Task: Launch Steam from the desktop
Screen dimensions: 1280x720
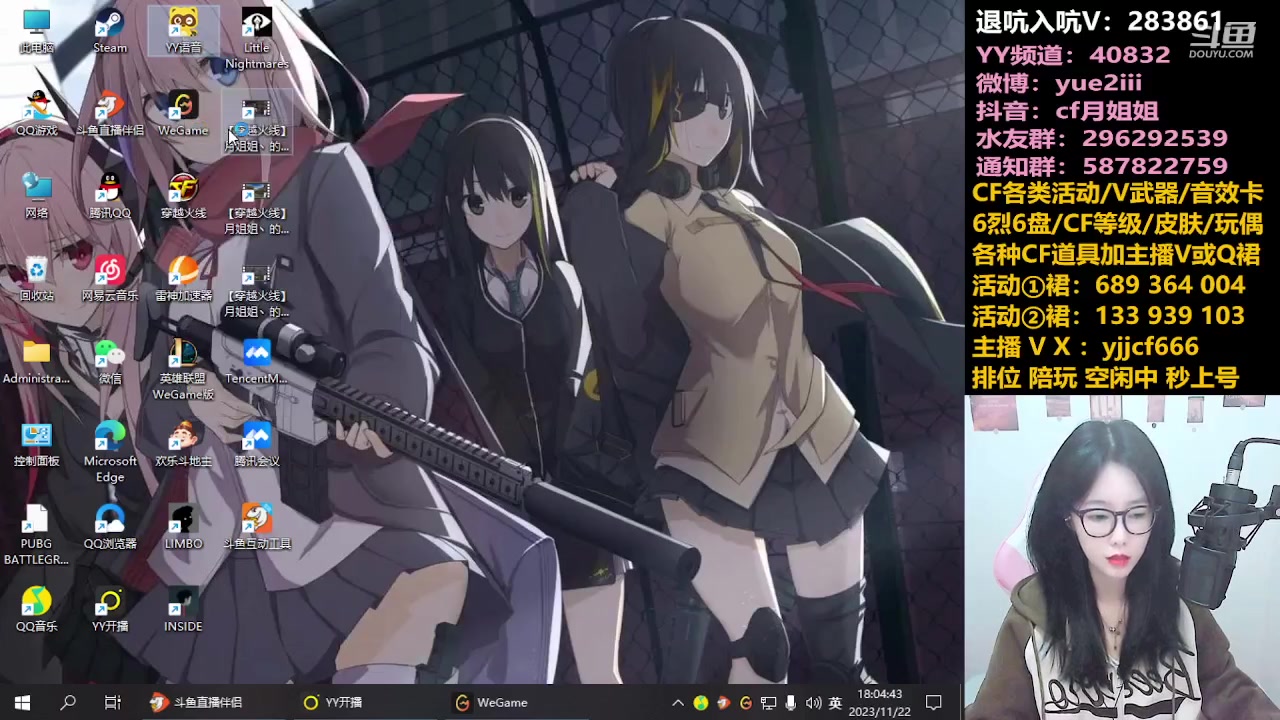Action: coord(110,31)
